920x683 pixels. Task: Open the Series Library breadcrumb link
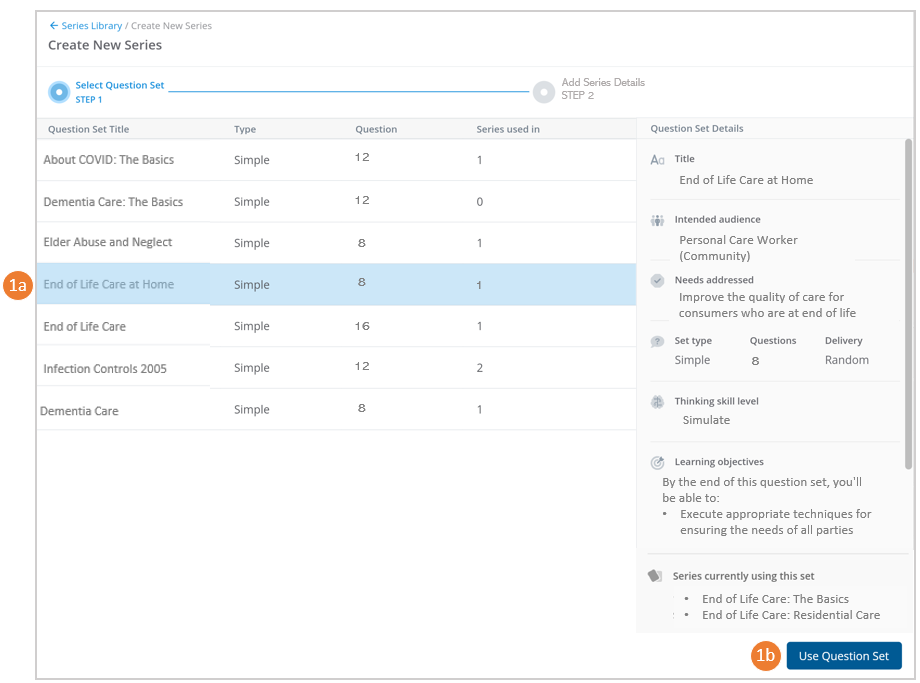[91, 26]
